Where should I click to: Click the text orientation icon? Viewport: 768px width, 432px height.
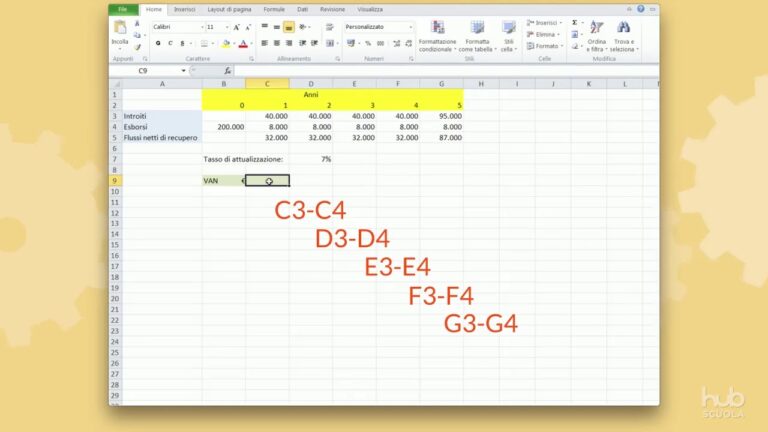[x=303, y=27]
